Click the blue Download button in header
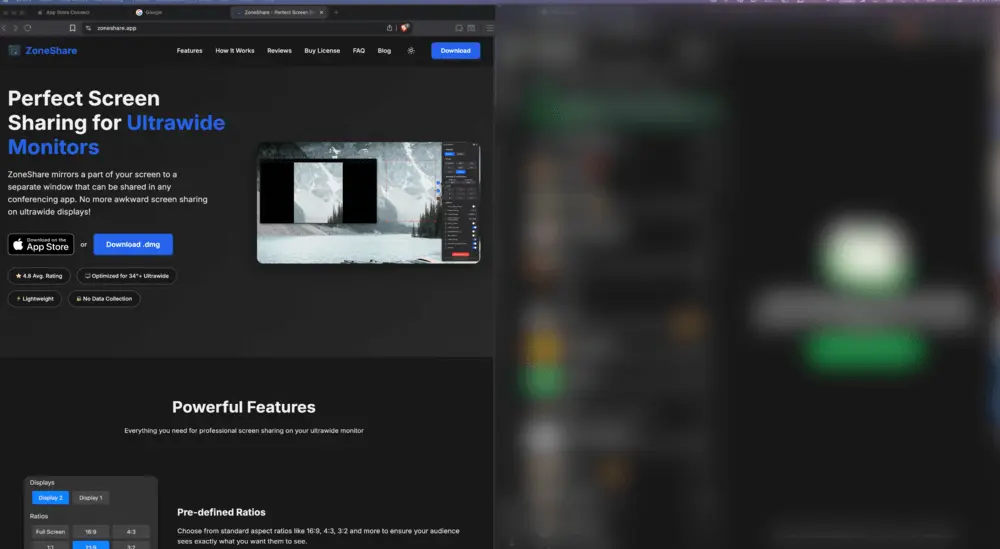The width and height of the screenshot is (1000, 549). (x=455, y=50)
